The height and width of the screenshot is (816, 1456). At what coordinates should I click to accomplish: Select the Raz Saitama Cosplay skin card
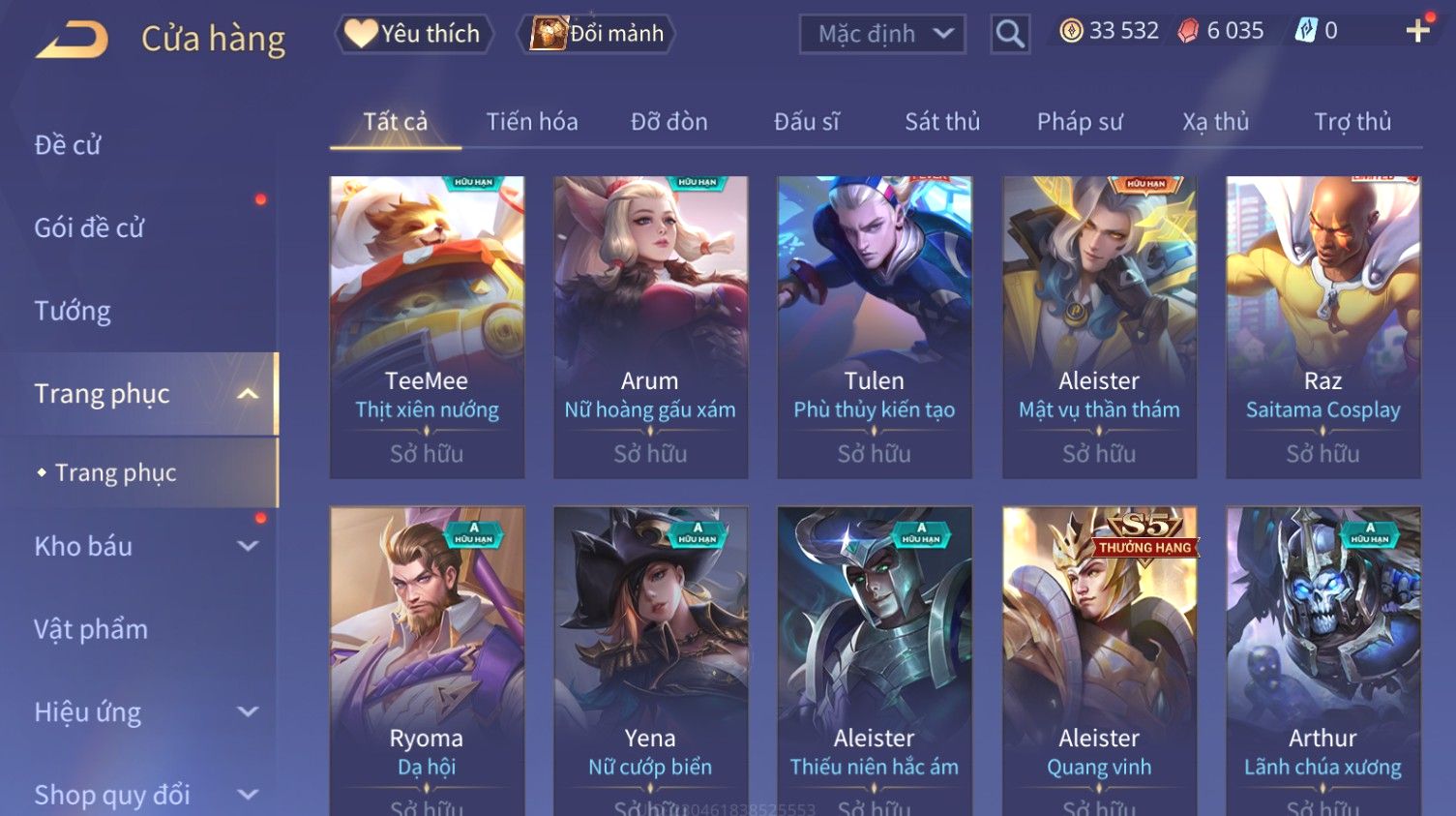click(x=1322, y=327)
